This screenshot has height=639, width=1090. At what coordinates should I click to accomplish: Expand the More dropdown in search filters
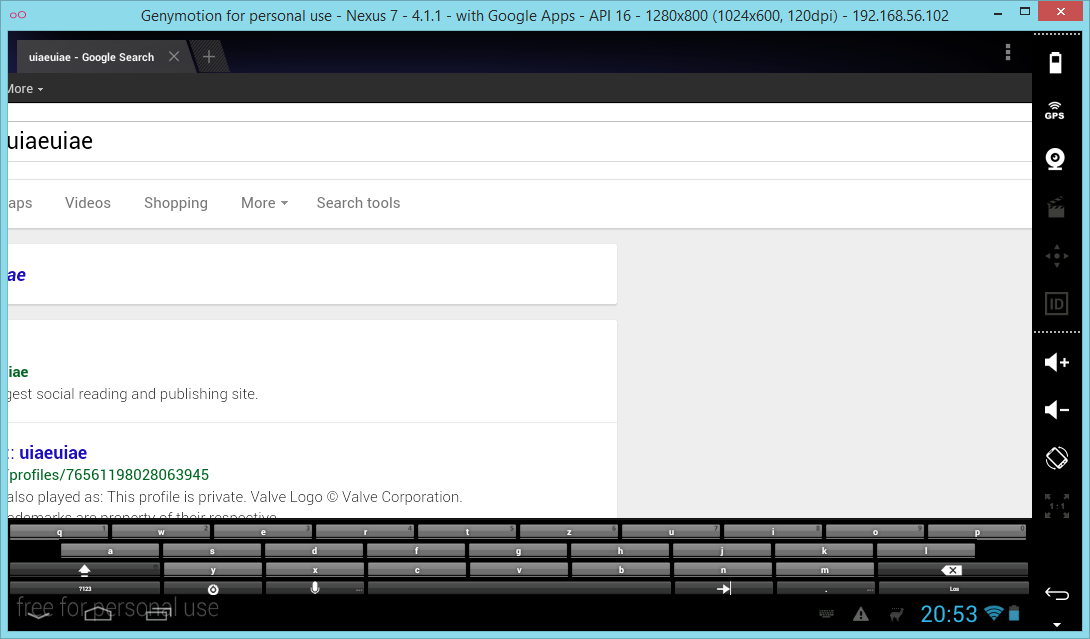point(264,203)
